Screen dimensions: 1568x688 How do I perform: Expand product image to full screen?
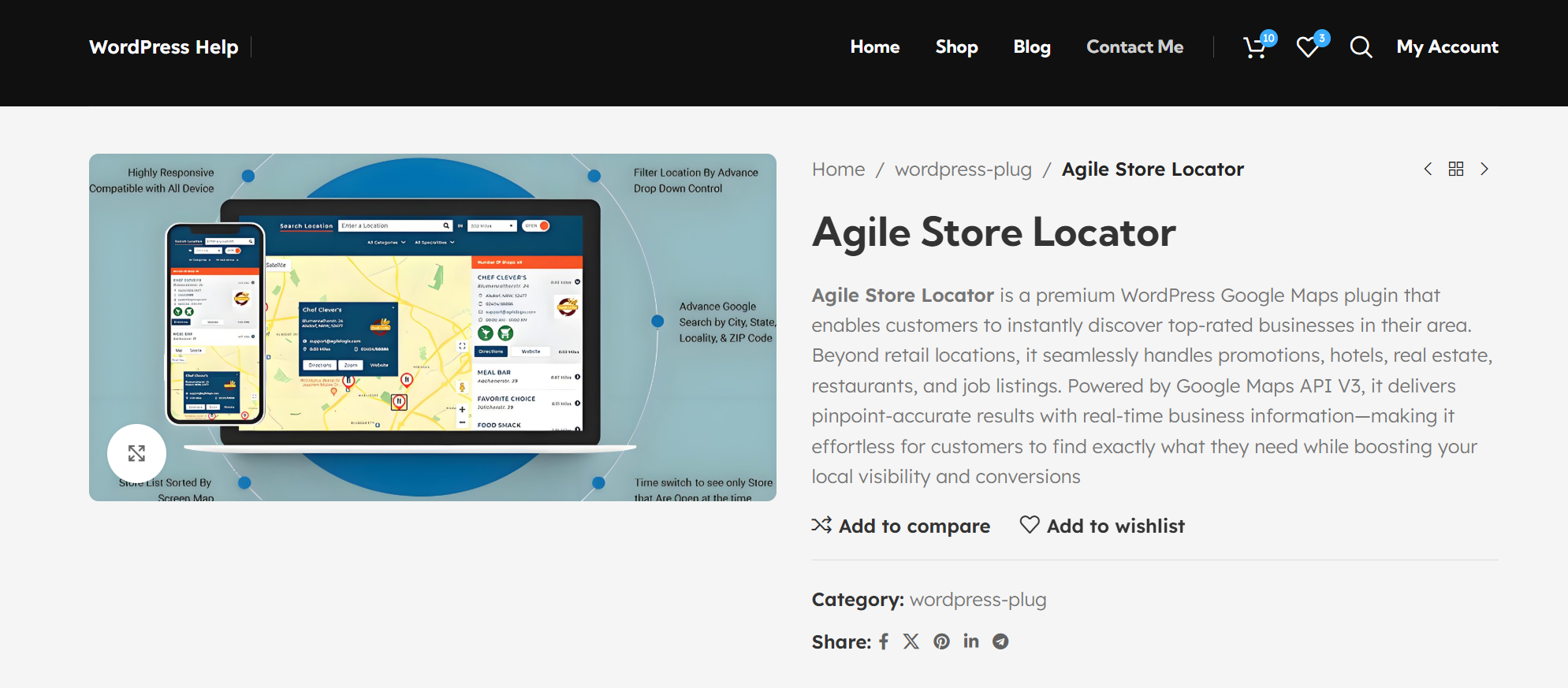pos(136,453)
